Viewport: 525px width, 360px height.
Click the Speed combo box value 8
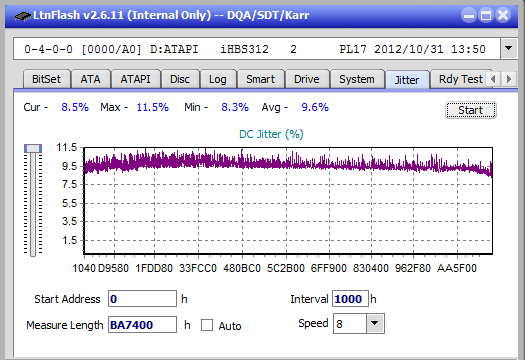350,324
